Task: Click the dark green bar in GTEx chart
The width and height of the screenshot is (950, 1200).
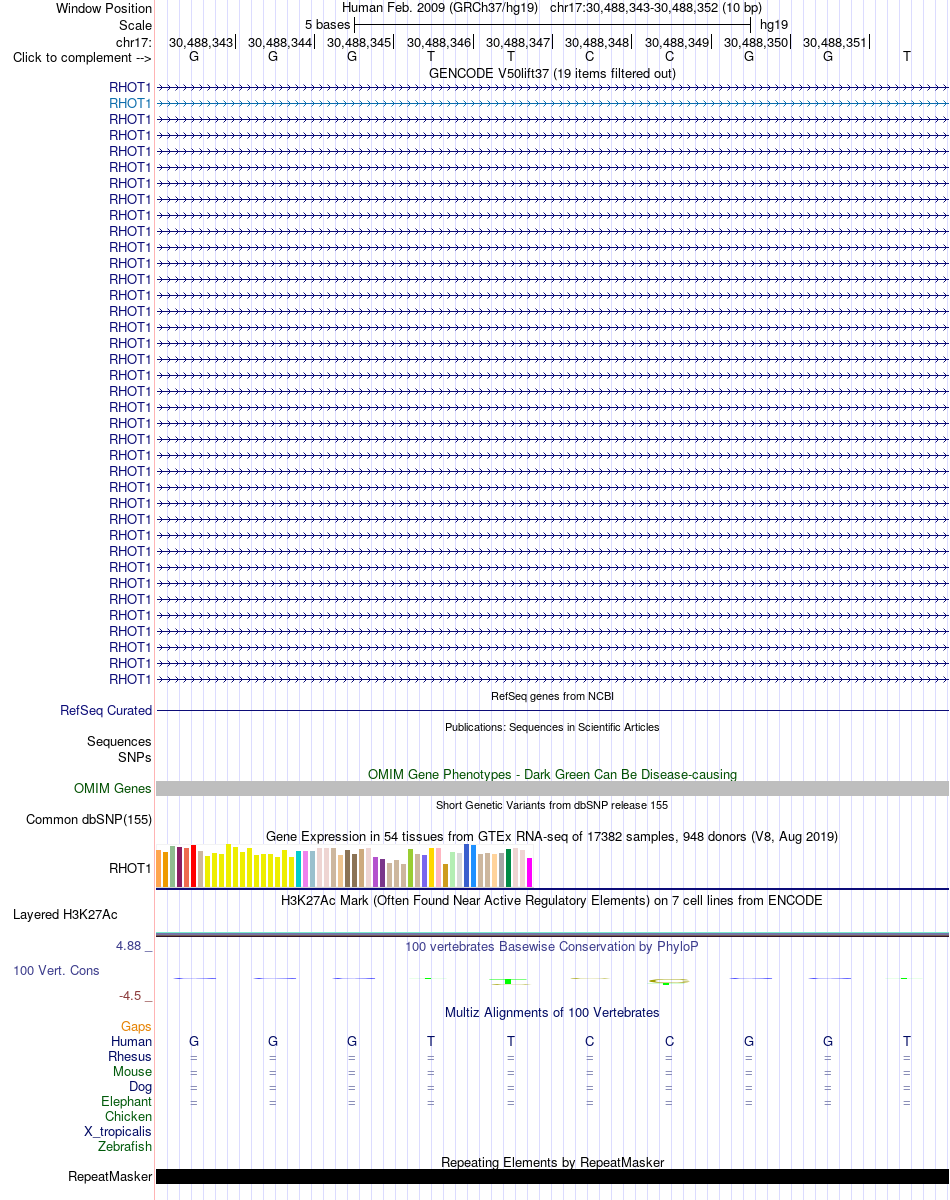Action: tap(508, 868)
